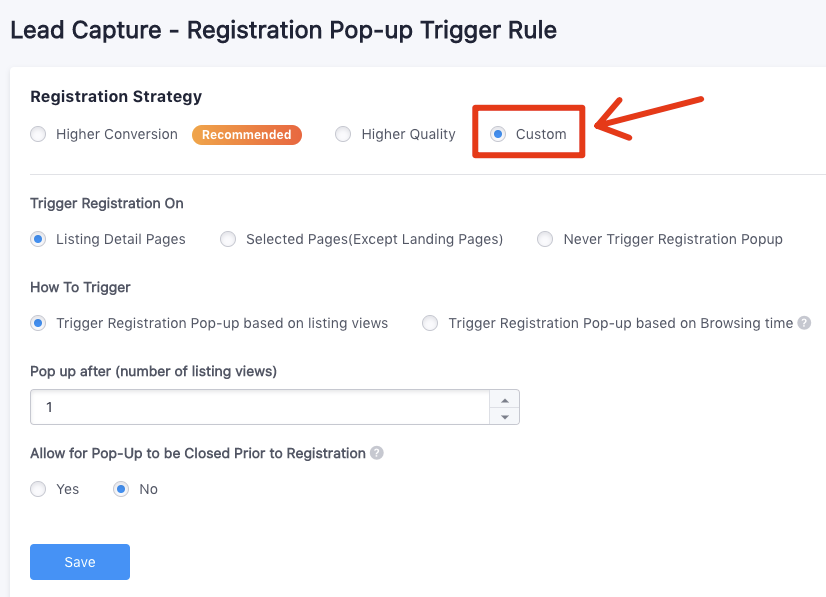Select the Higher Quality strategy
The image size is (826, 597).
(x=343, y=133)
